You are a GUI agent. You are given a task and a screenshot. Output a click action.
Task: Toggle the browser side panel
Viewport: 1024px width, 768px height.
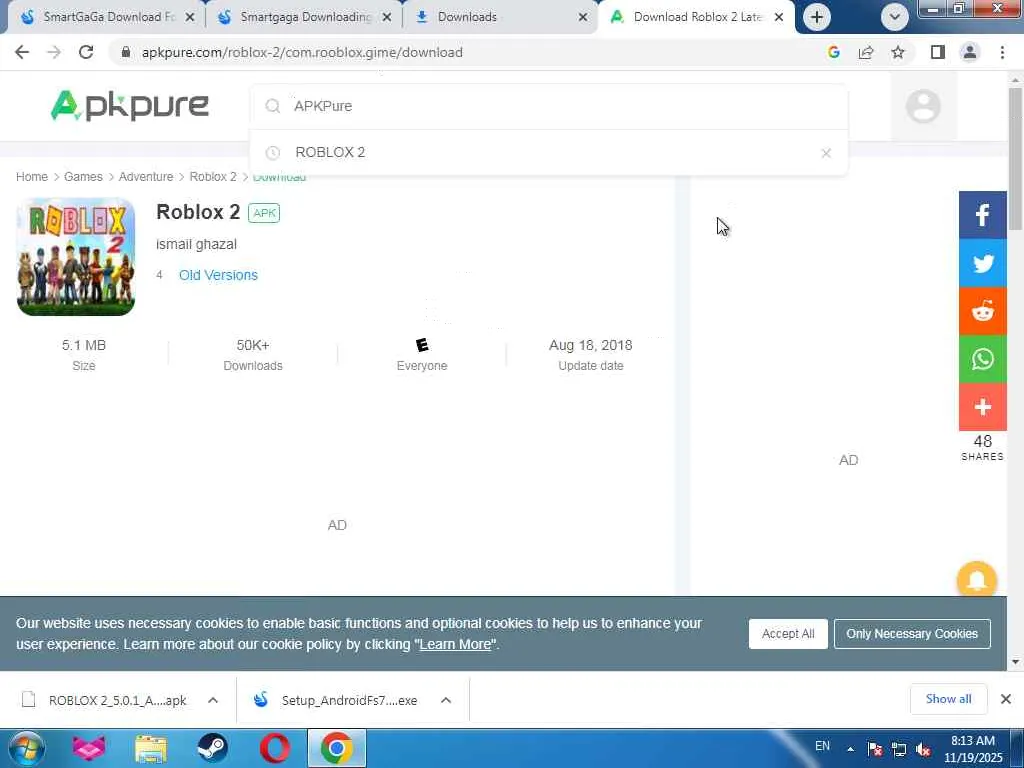(x=937, y=52)
